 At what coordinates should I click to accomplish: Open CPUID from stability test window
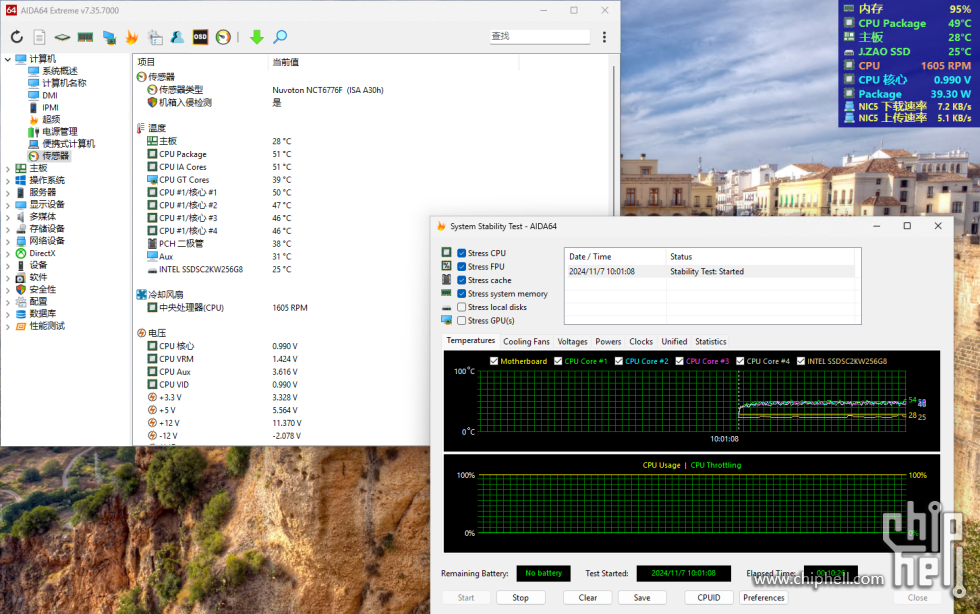point(709,598)
